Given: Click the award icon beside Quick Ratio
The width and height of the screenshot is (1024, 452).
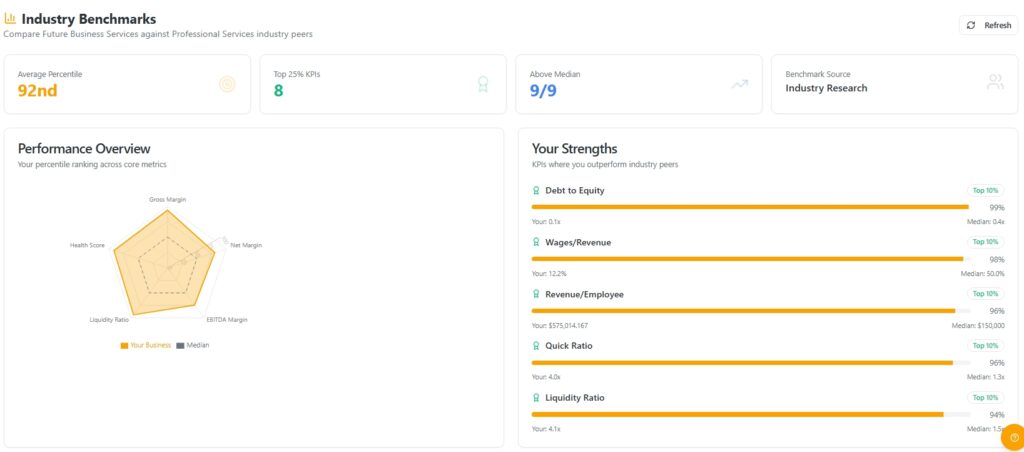Looking at the screenshot, I should (537, 346).
